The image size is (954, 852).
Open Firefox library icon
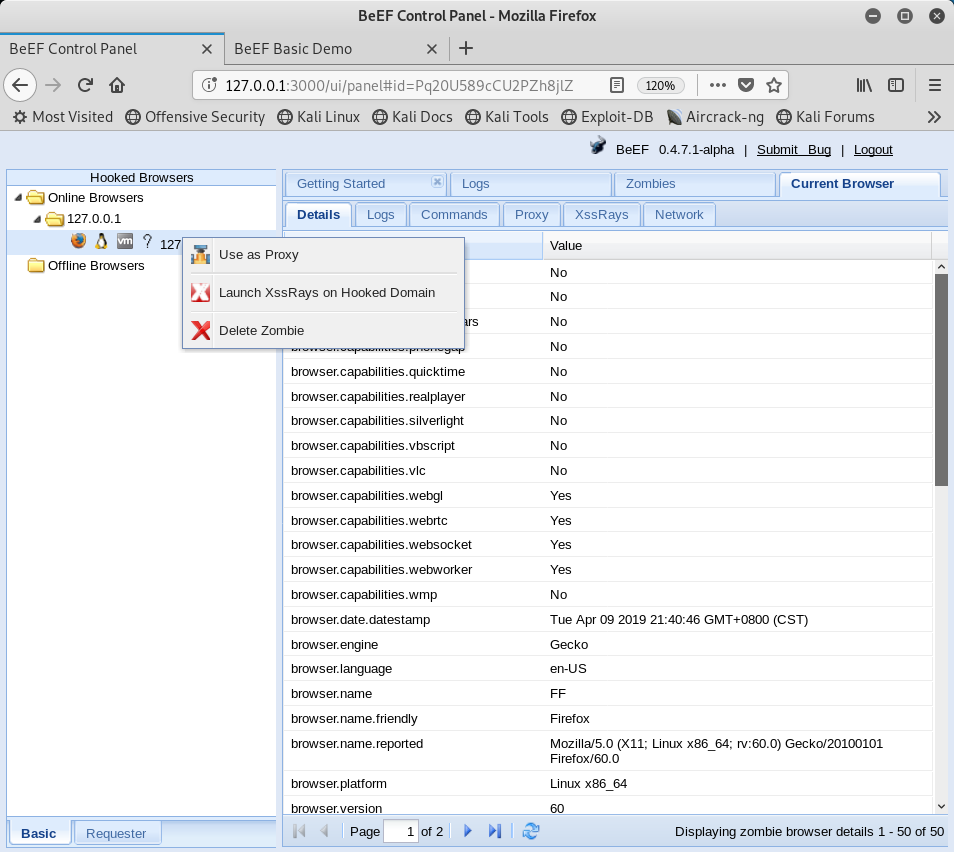pos(864,85)
